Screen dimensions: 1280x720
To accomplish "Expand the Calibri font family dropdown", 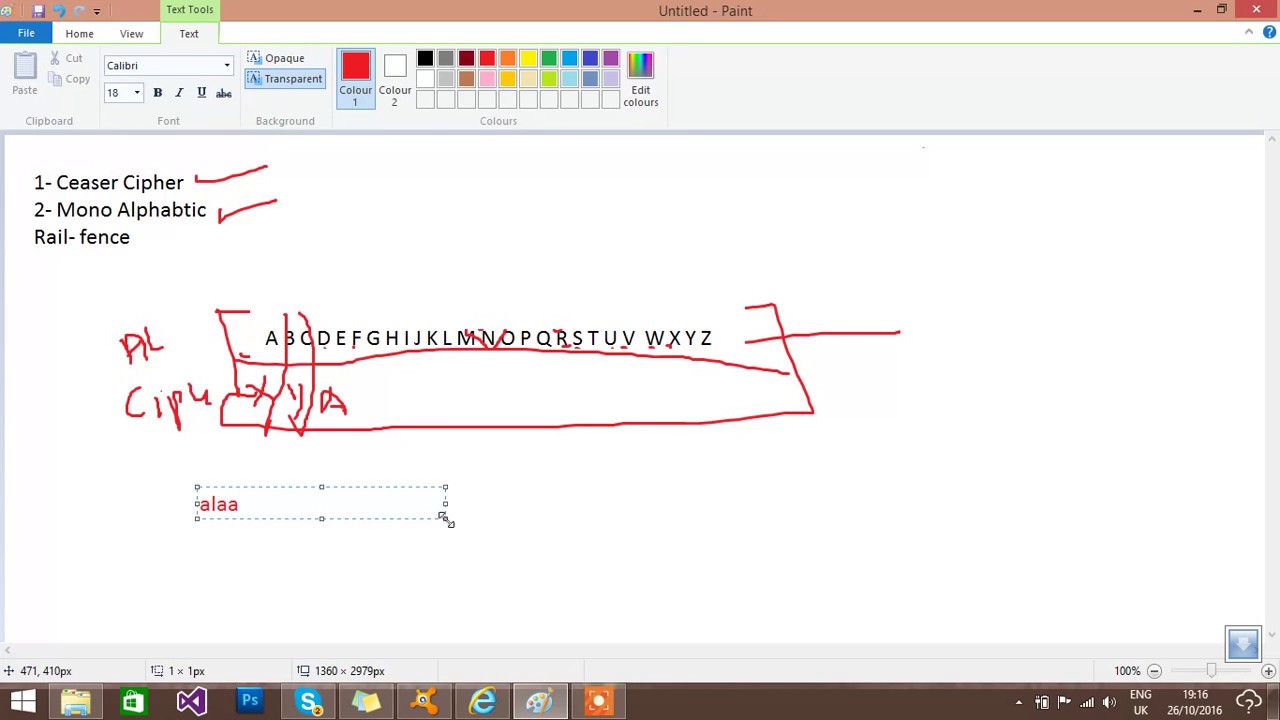I will [x=227, y=66].
